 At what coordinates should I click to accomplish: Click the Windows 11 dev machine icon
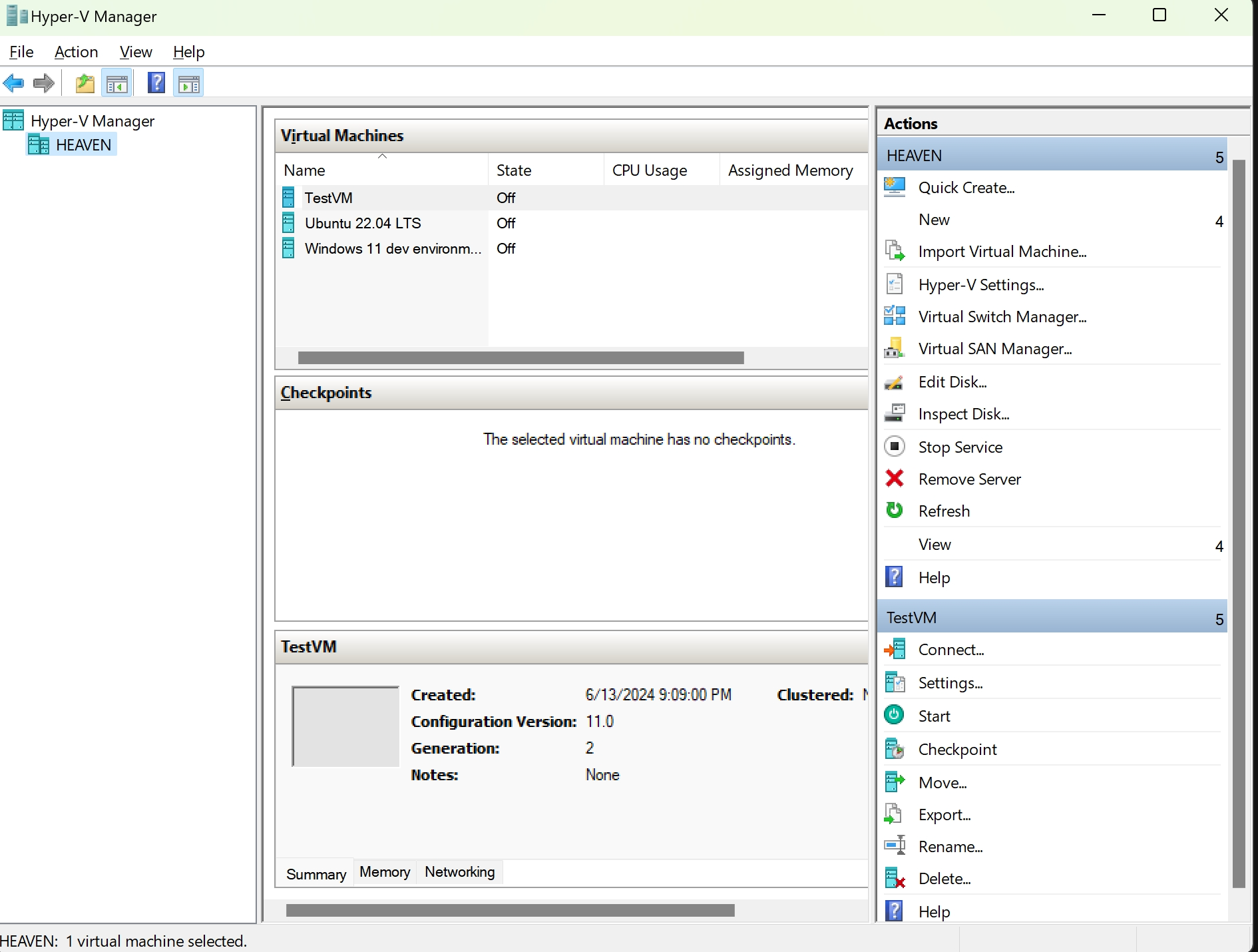(x=288, y=248)
